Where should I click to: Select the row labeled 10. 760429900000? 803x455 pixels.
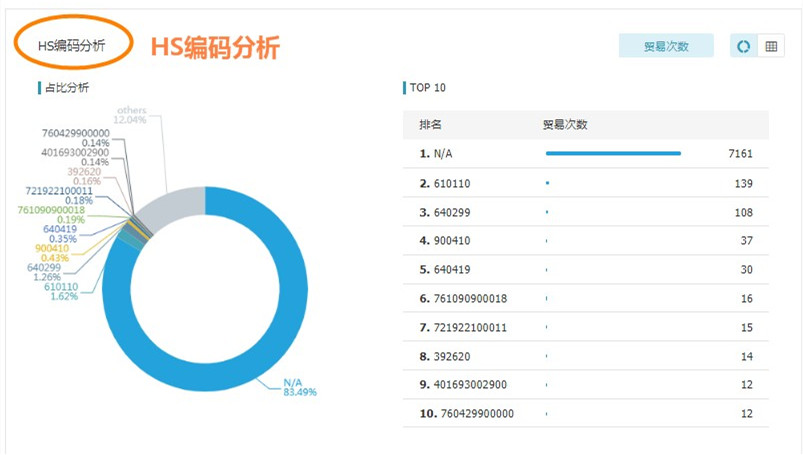[x=586, y=413]
